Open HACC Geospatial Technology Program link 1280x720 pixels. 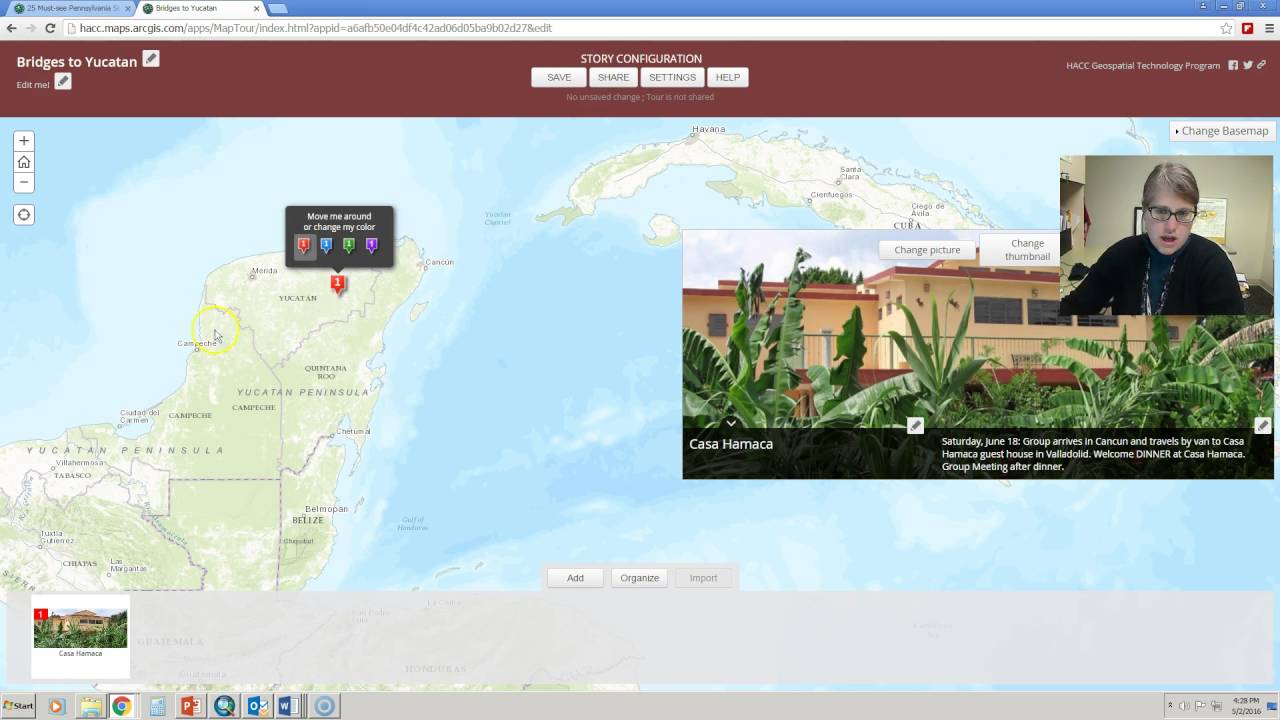[x=1143, y=66]
